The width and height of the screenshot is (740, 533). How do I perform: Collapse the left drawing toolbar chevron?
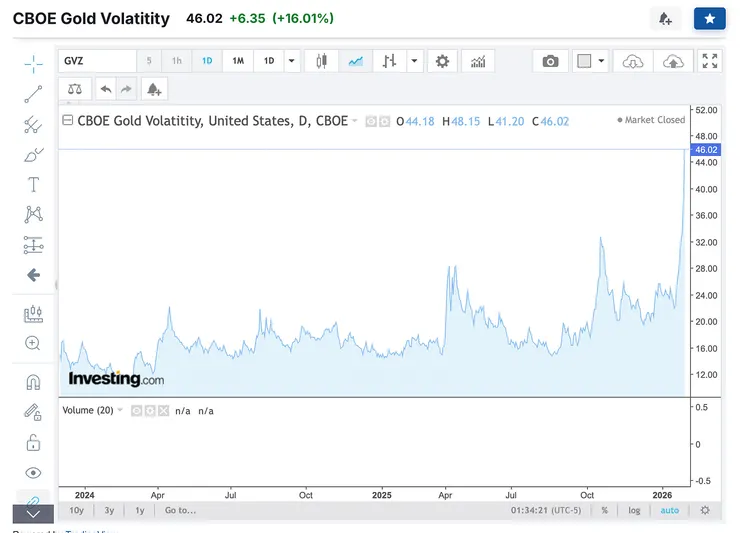33,514
